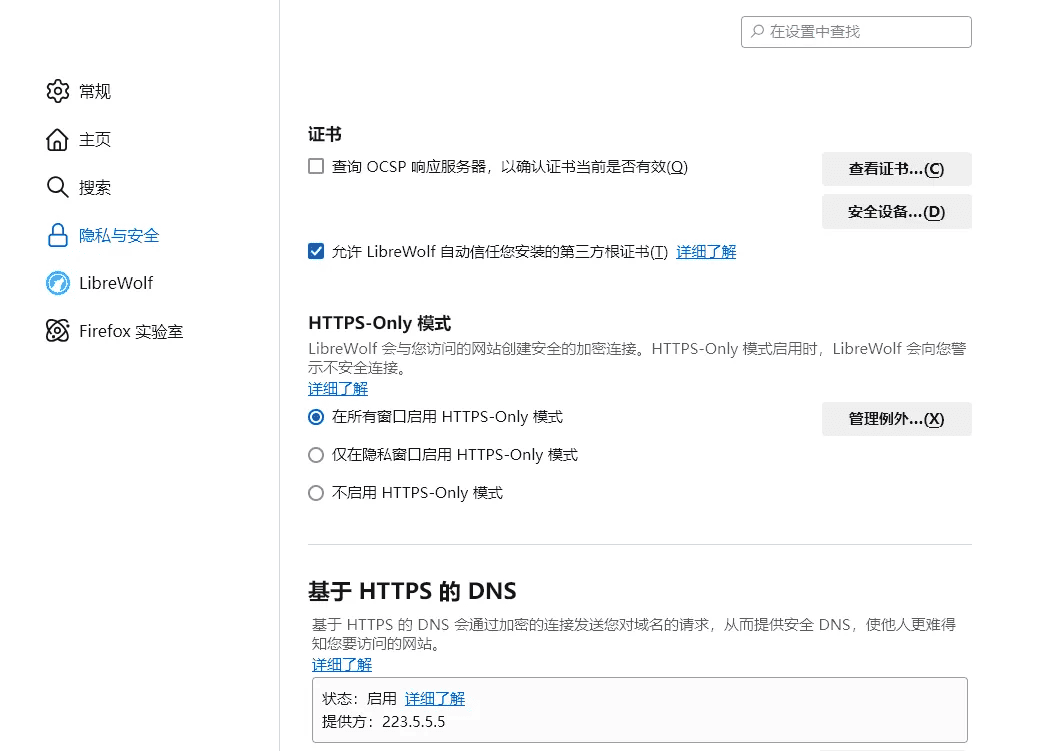Click the search magnifier icon in settings search box
This screenshot has height=751, width=1061.
(x=758, y=31)
